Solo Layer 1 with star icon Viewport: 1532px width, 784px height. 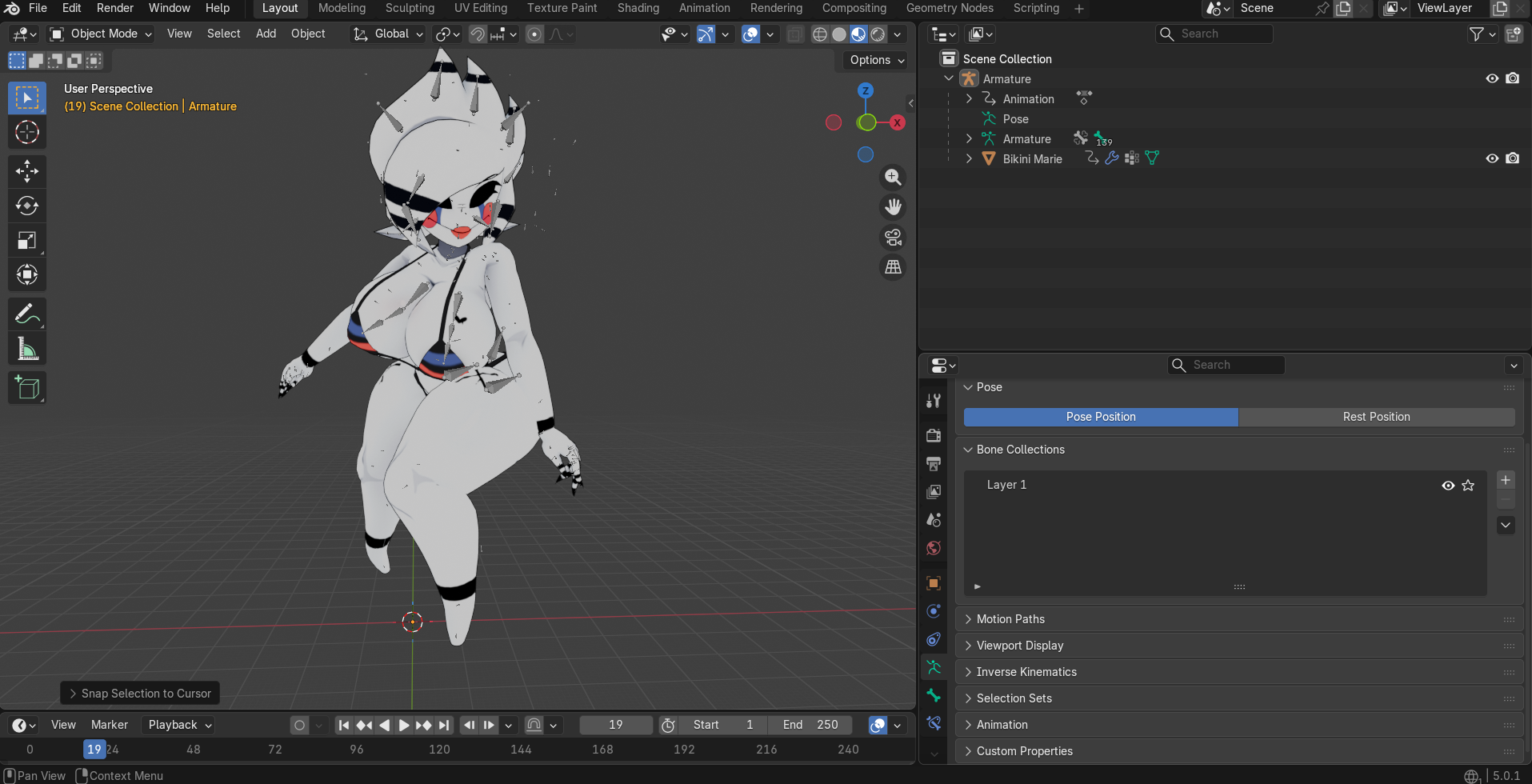pyautogui.click(x=1468, y=486)
